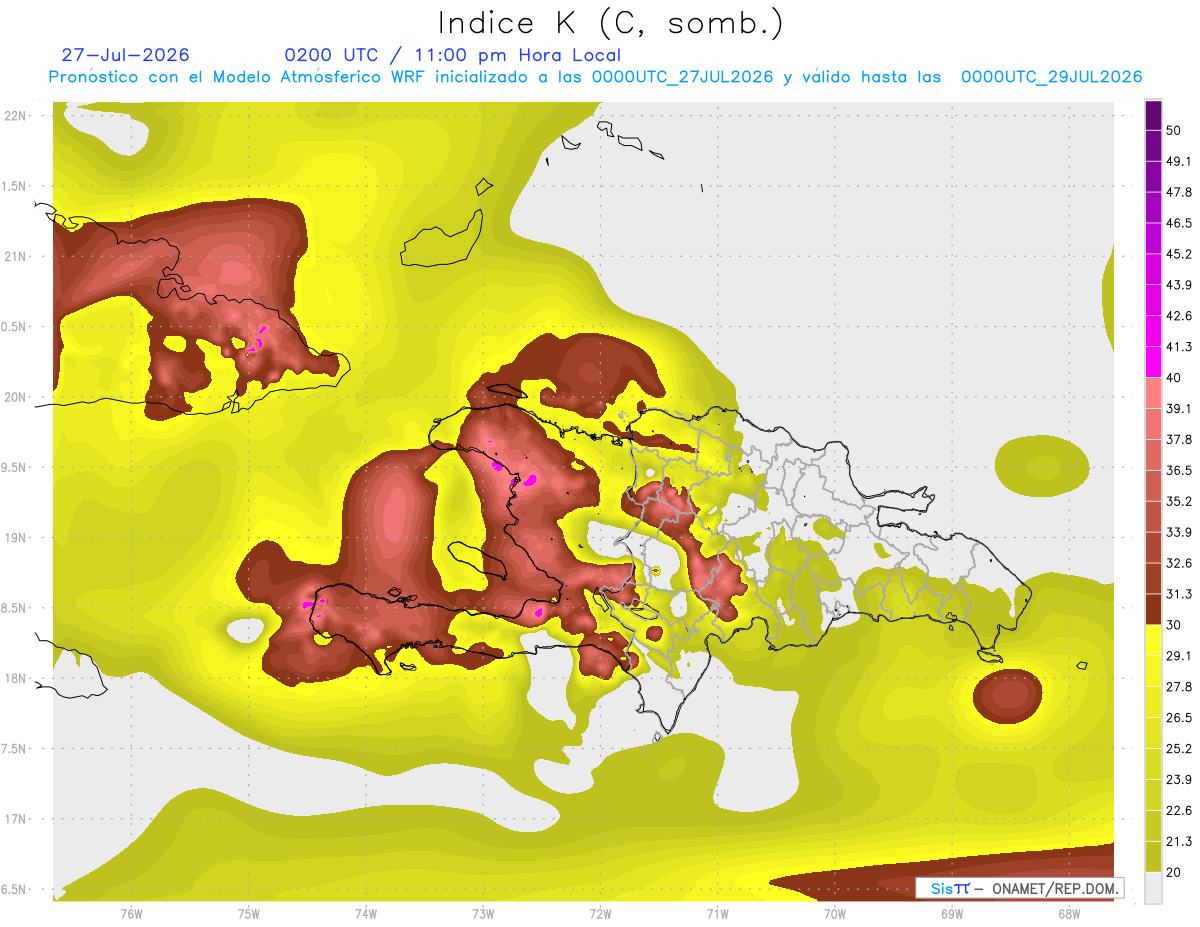Image resolution: width=1200 pixels, height=927 pixels.
Task: Click the '18N' latitude label
Action: click(15, 678)
